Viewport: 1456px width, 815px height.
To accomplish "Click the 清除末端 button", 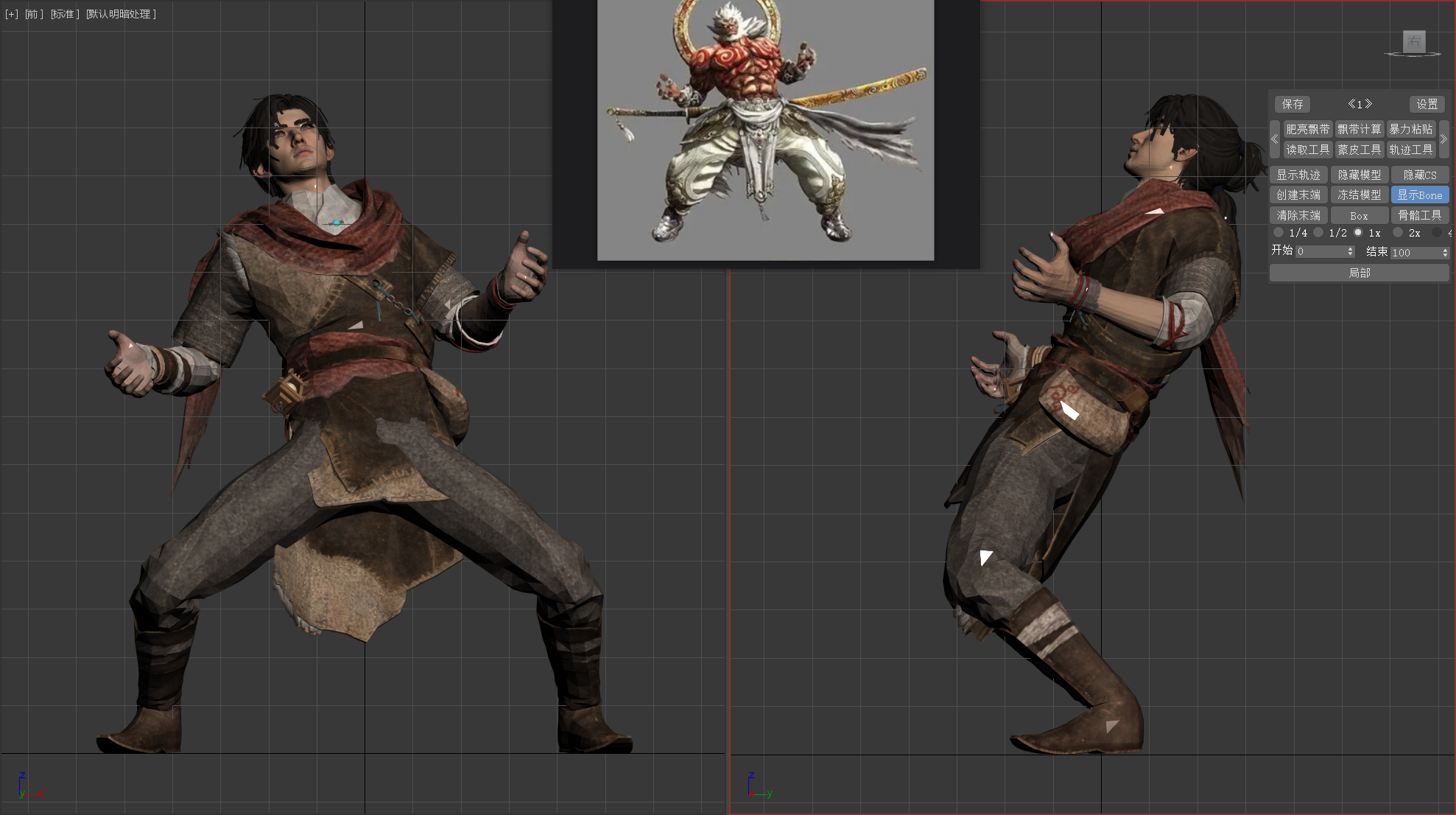I will [1298, 215].
